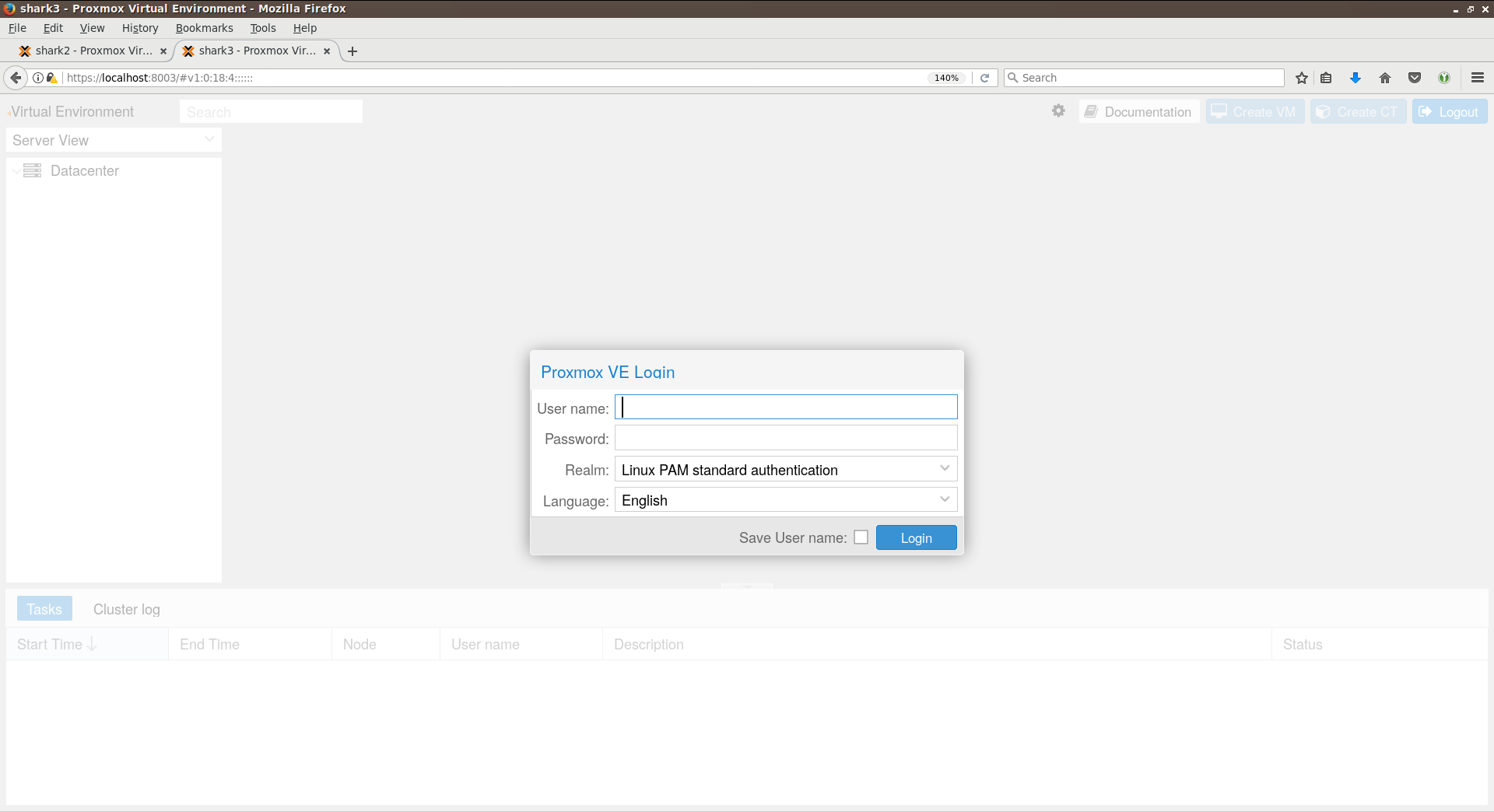Open the Edit menu
This screenshot has width=1494, height=812.
(x=53, y=28)
